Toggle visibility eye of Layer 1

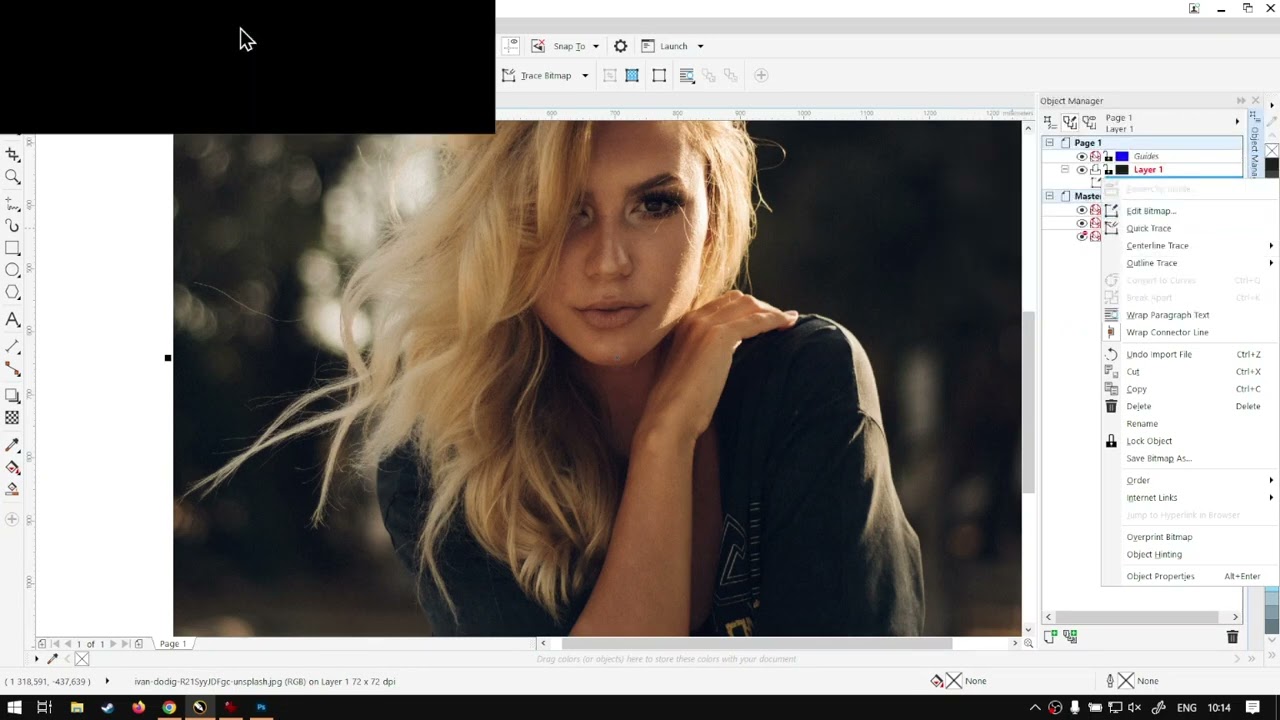click(1081, 170)
